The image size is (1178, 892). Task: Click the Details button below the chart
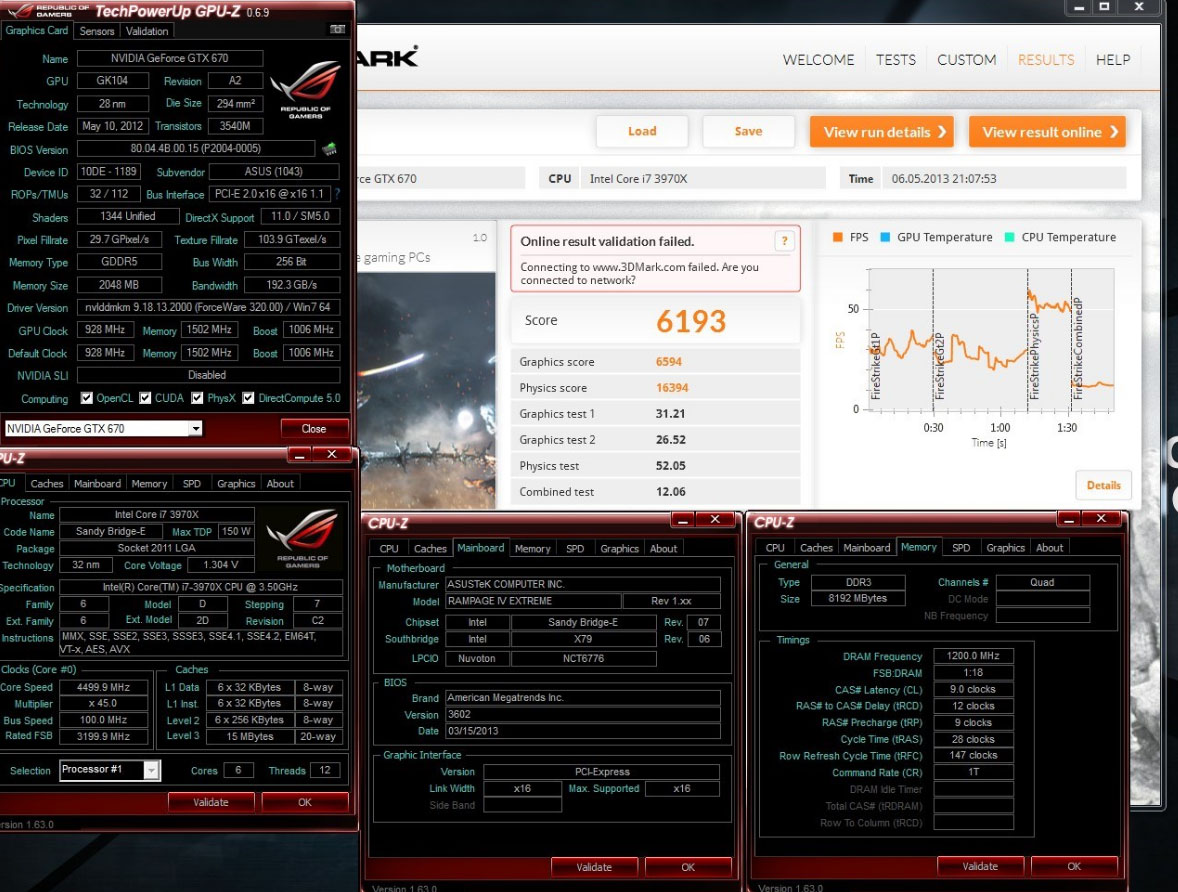click(1104, 485)
